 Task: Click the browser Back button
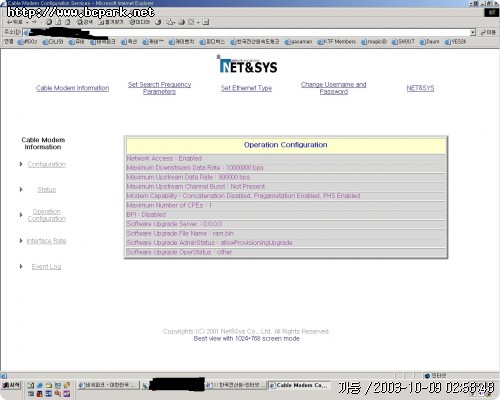14,22
